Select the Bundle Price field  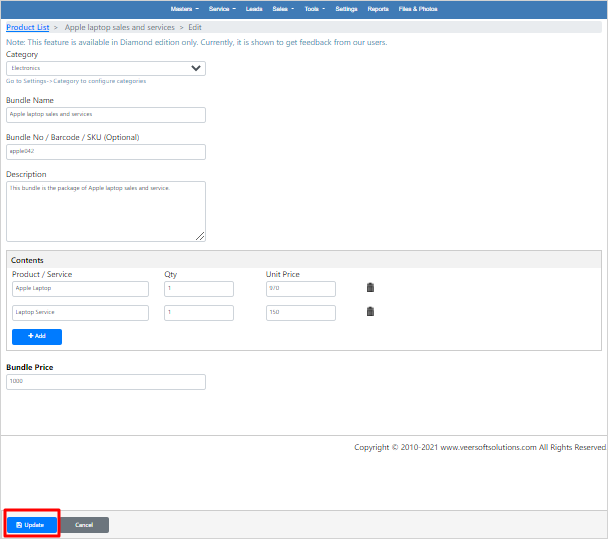106,382
